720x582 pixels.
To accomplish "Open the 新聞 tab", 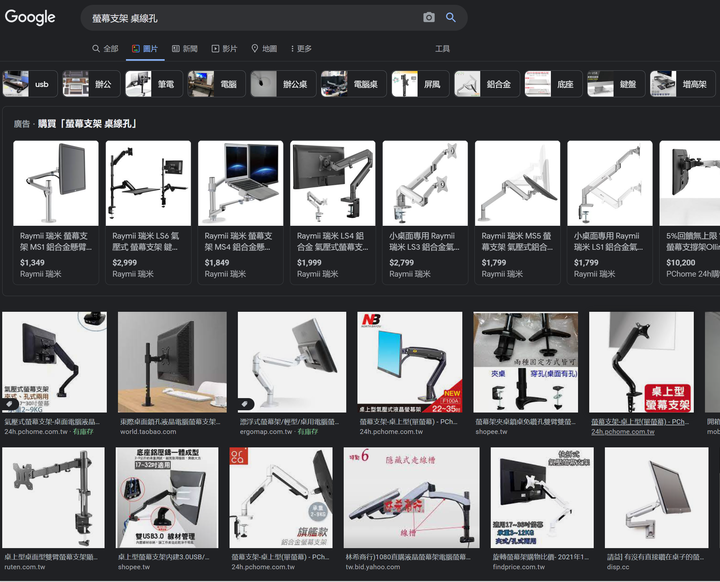I will point(185,49).
